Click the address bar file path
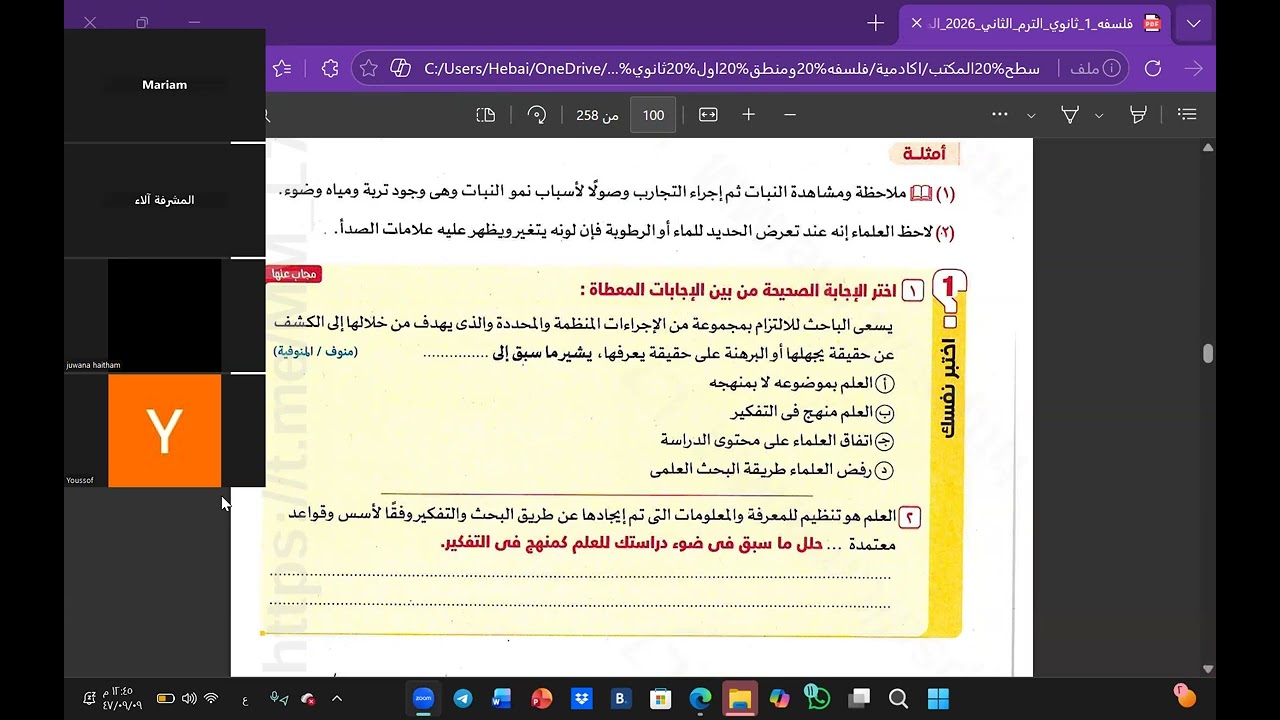This screenshot has width=1280, height=720. point(732,68)
